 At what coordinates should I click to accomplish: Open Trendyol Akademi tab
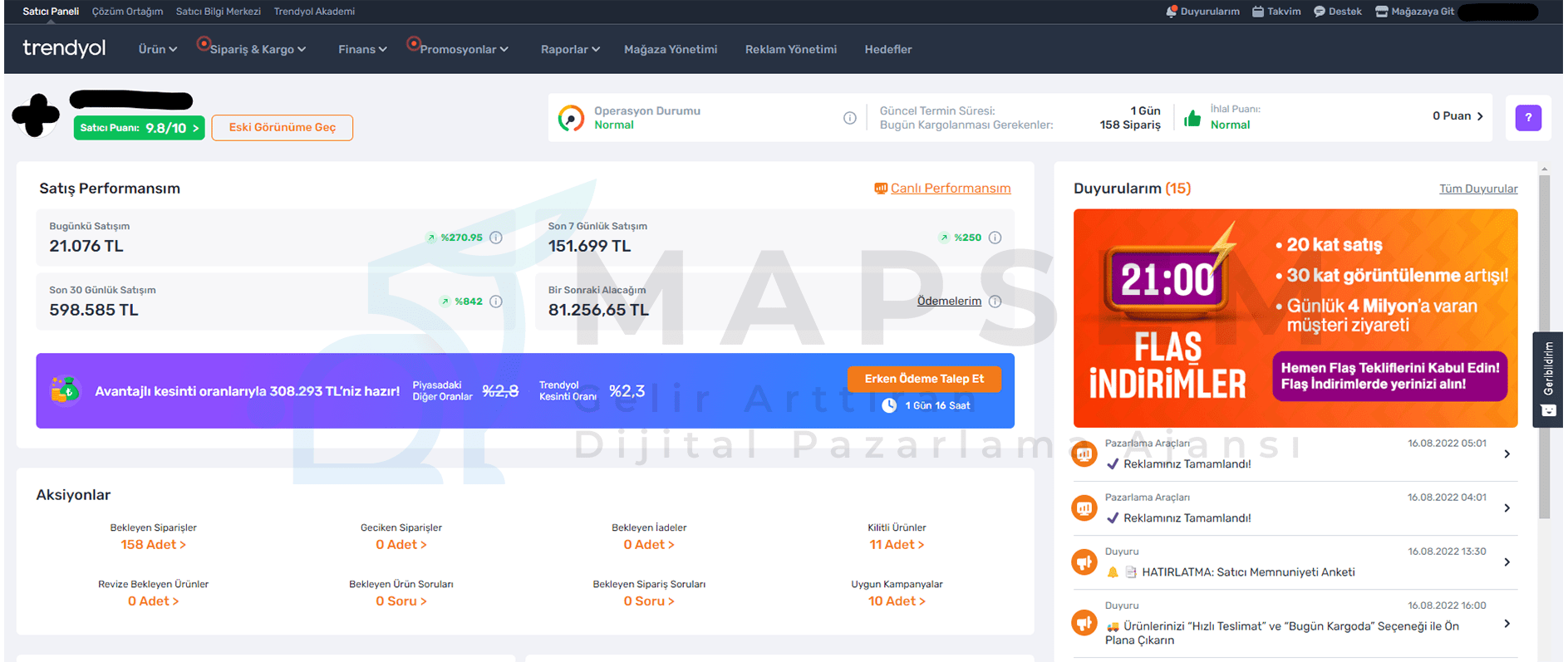[x=314, y=12]
